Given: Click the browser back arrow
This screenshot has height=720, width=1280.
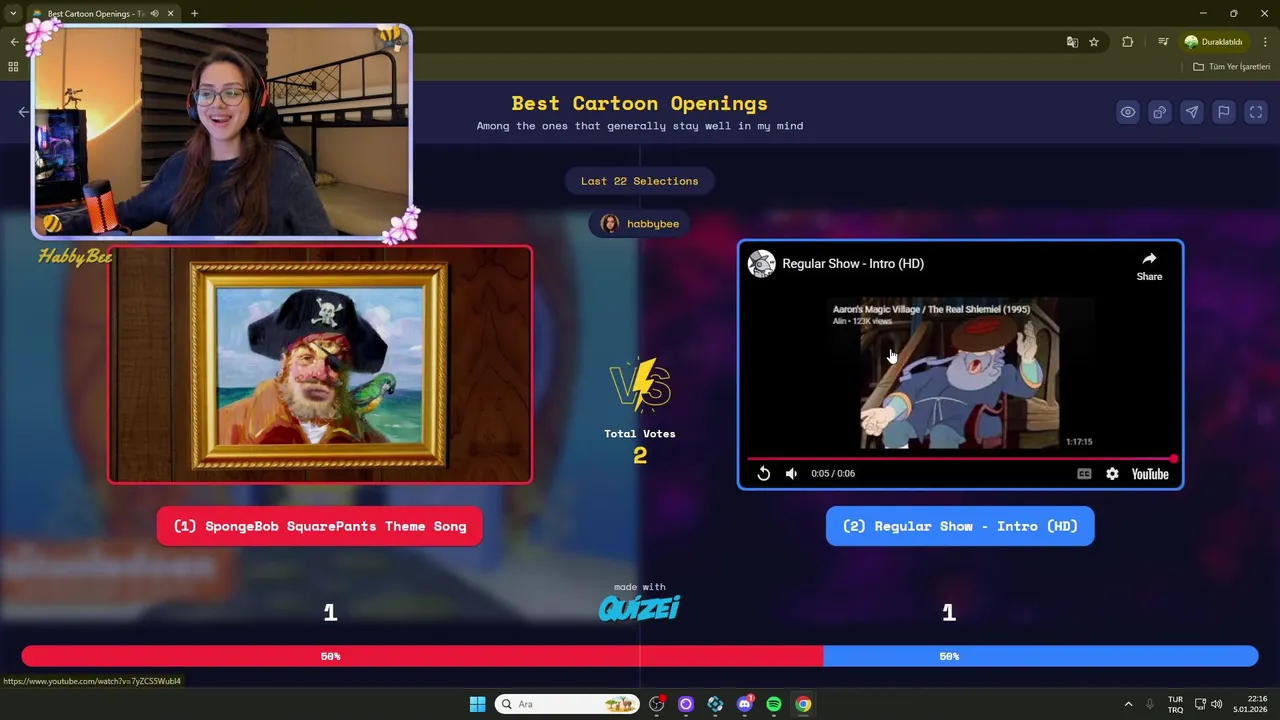Looking at the screenshot, I should click(14, 42).
